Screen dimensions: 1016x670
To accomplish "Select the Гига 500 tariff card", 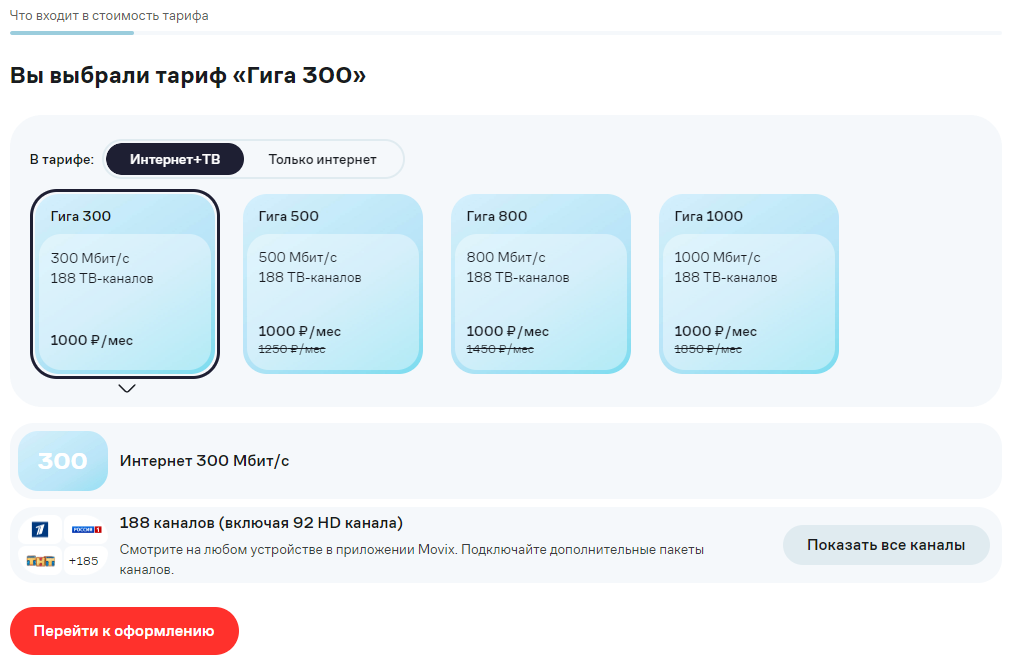I will tap(333, 284).
